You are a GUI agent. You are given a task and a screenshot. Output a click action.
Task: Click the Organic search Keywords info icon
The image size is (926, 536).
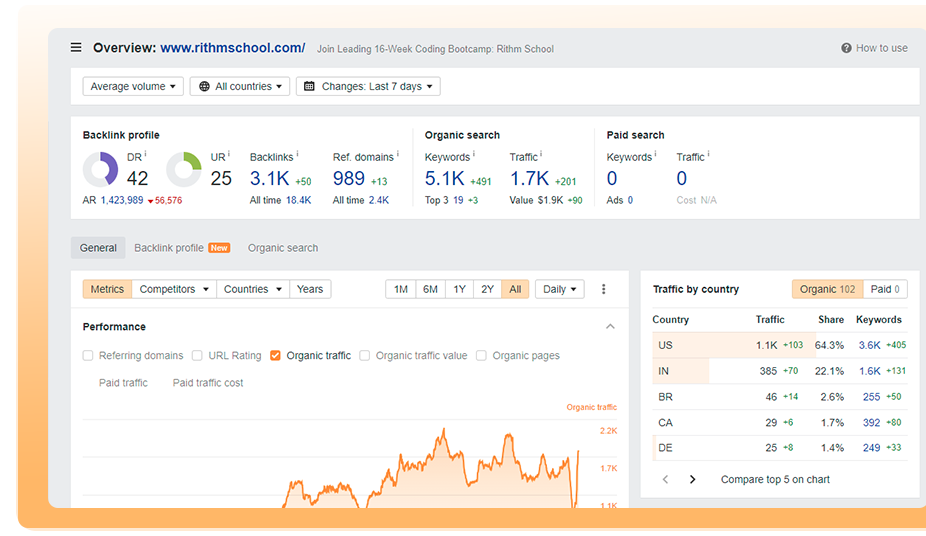[474, 154]
